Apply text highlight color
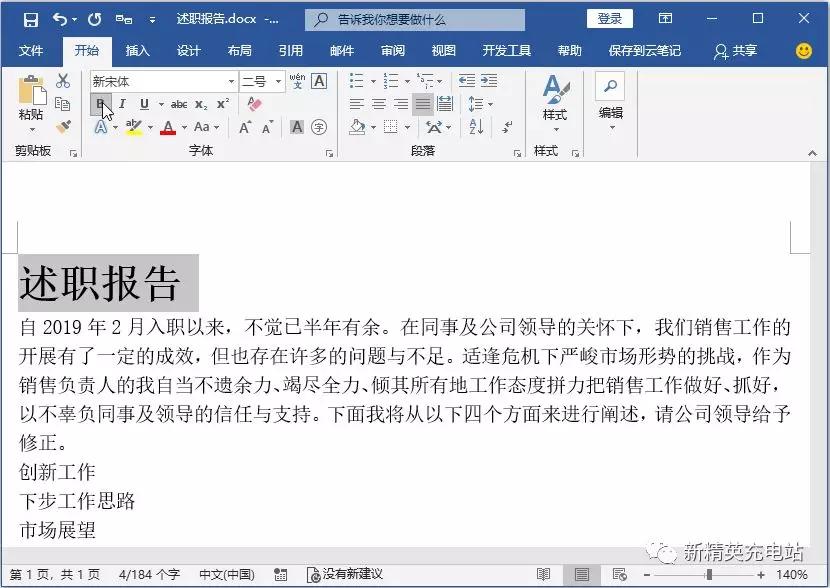The image size is (830, 588). point(136,128)
